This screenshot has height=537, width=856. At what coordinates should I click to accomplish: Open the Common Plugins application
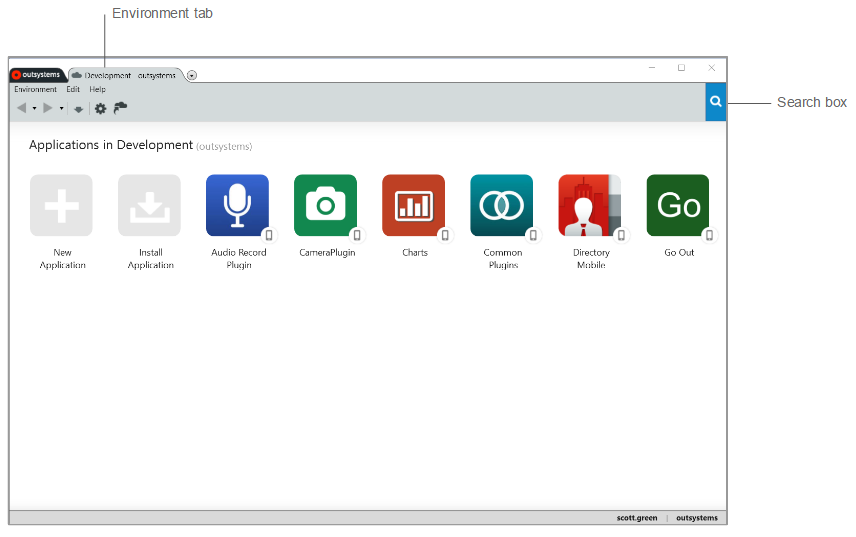501,205
